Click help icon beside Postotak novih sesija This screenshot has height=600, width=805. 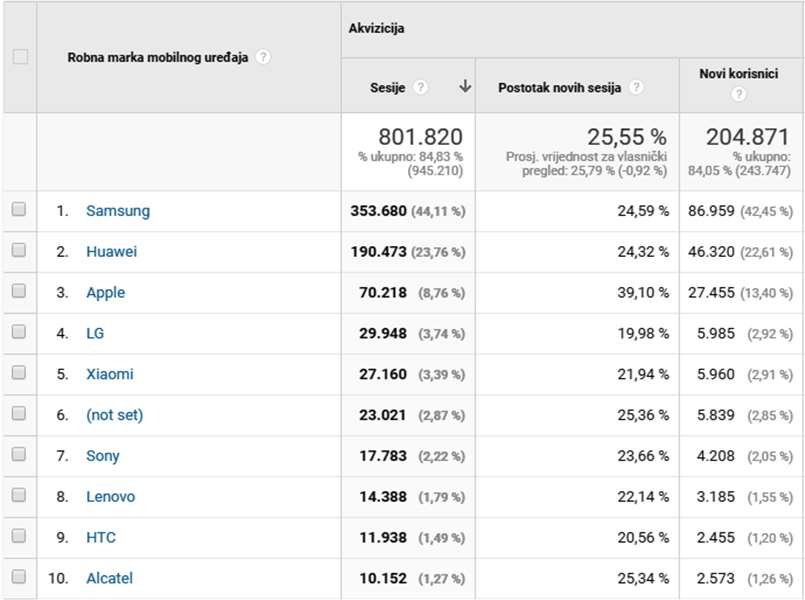(636, 87)
